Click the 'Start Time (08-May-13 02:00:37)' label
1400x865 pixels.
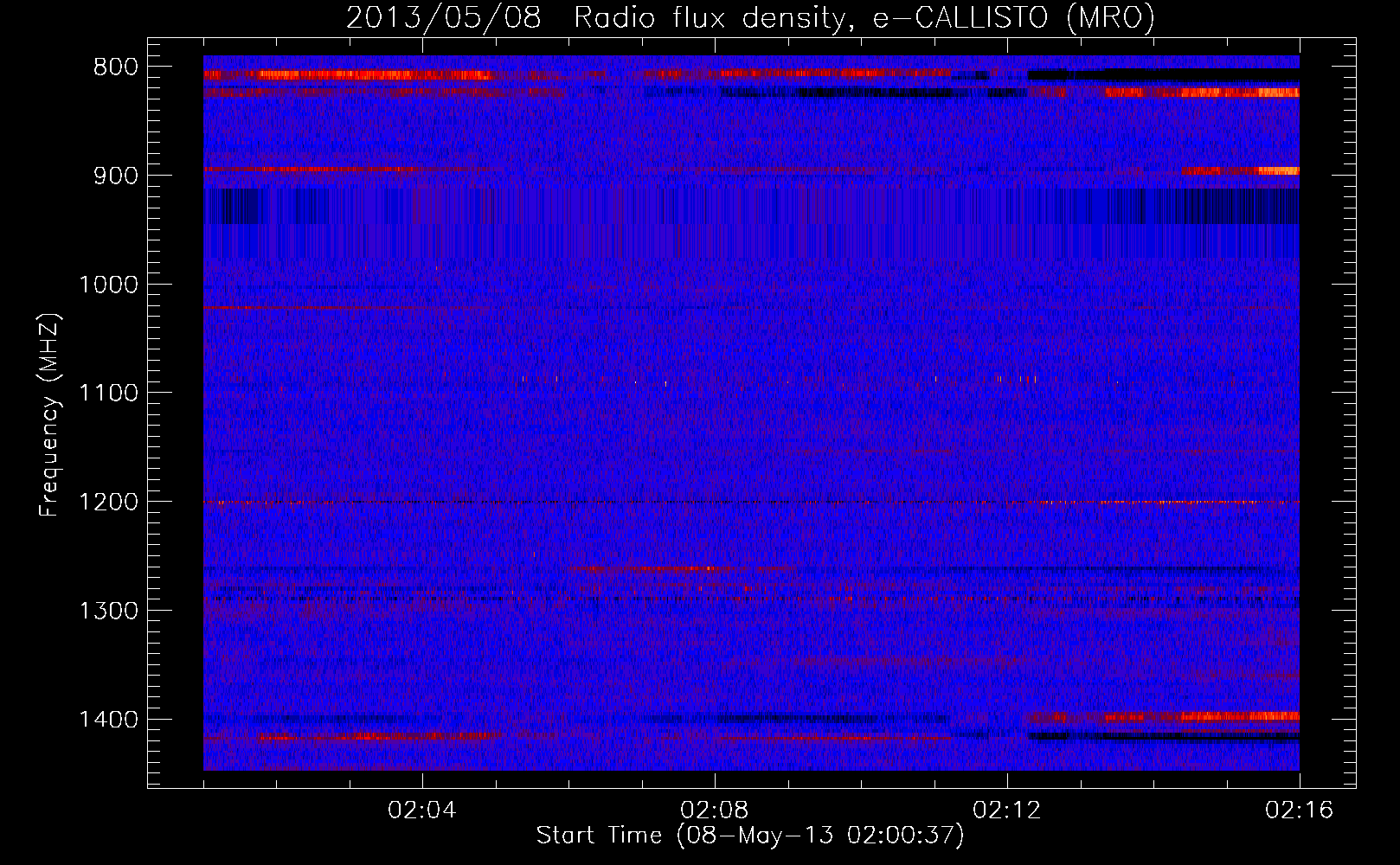point(749,836)
